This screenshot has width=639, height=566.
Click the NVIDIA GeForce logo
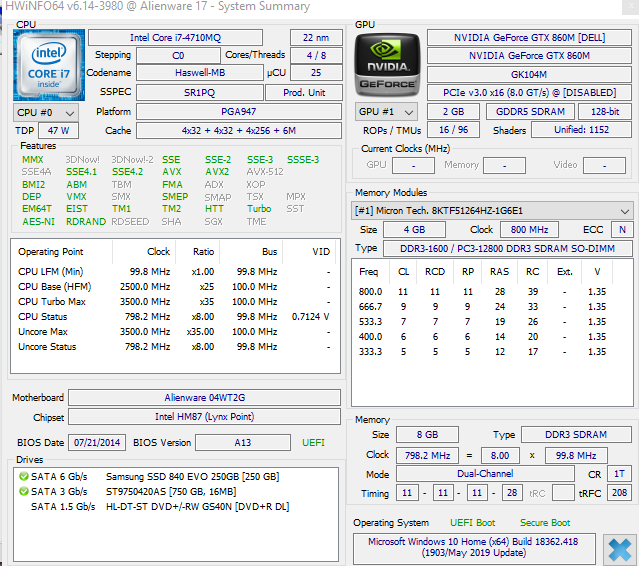click(x=387, y=64)
